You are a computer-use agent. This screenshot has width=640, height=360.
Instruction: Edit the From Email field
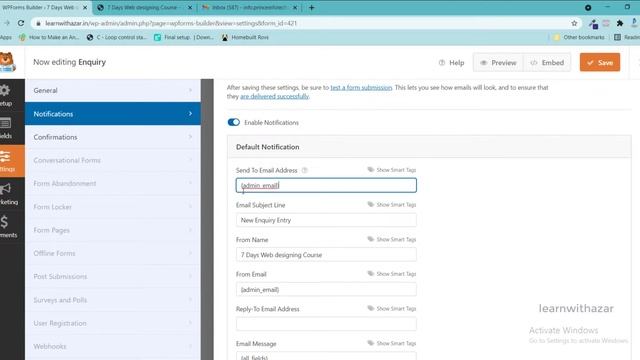[326, 289]
